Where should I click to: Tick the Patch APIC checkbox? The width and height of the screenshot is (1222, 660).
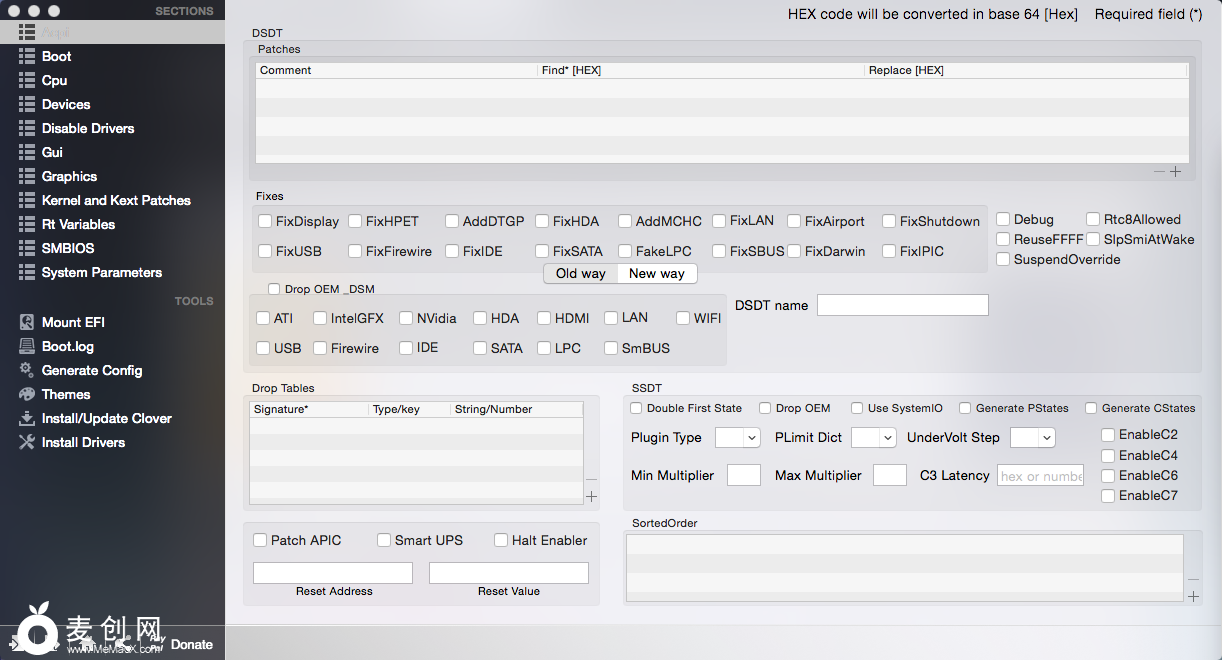pos(260,540)
